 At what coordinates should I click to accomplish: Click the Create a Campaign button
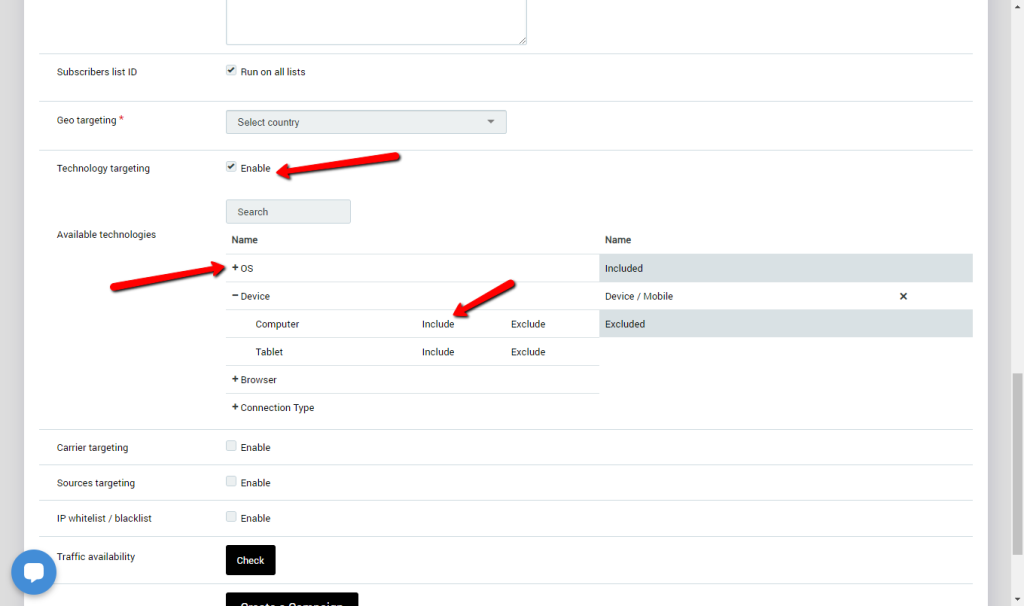pyautogui.click(x=292, y=599)
